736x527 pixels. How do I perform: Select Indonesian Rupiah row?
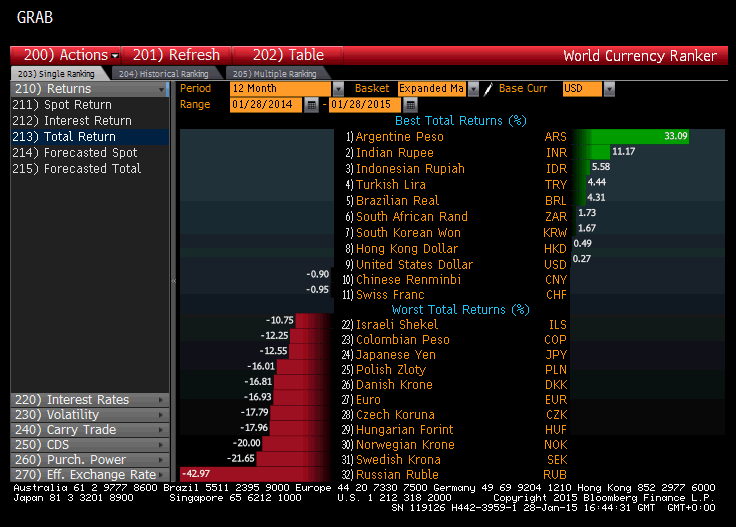click(456, 168)
